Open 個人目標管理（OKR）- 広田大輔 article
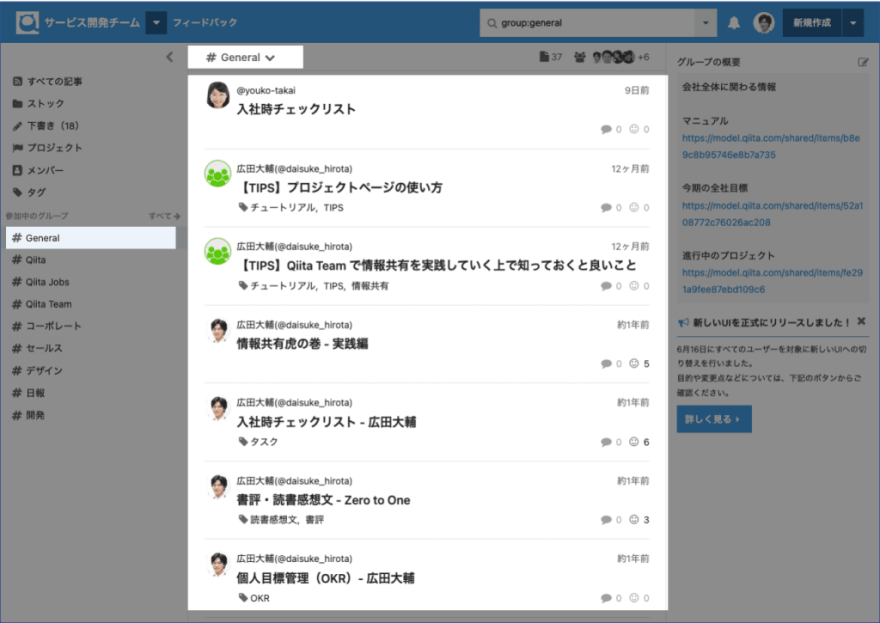 point(325,578)
